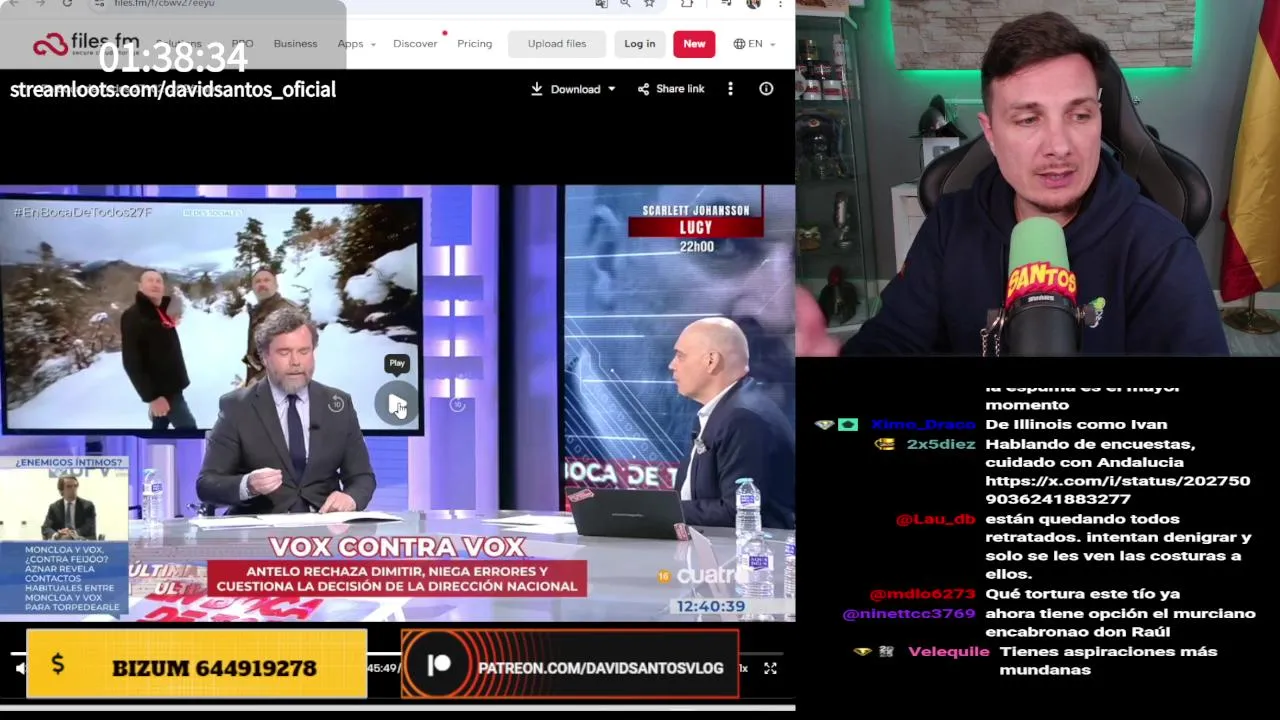Enter fullscreen mode on the video player
This screenshot has height=720, width=1280.
click(770, 668)
